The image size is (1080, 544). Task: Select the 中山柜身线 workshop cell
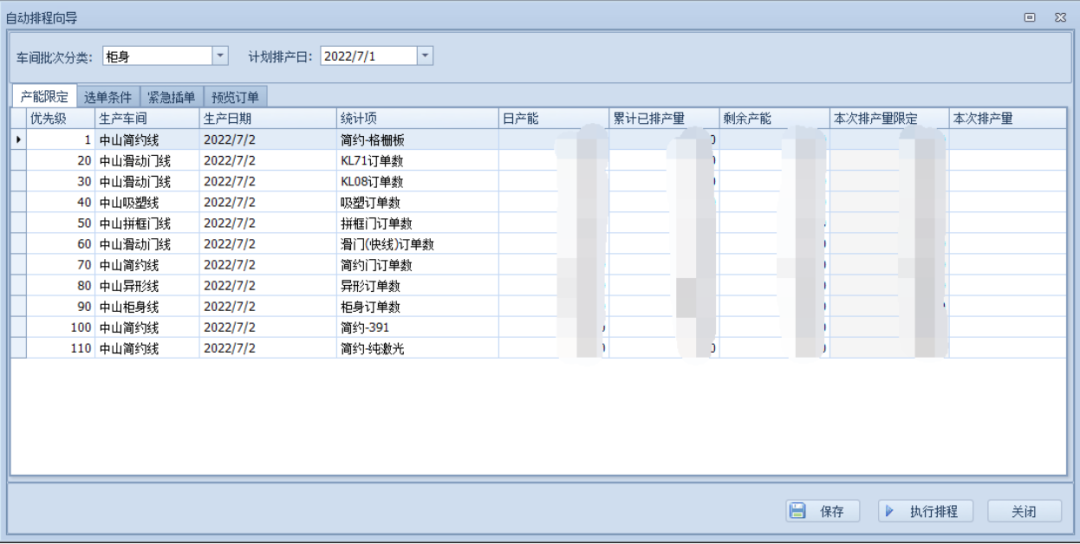pos(147,307)
